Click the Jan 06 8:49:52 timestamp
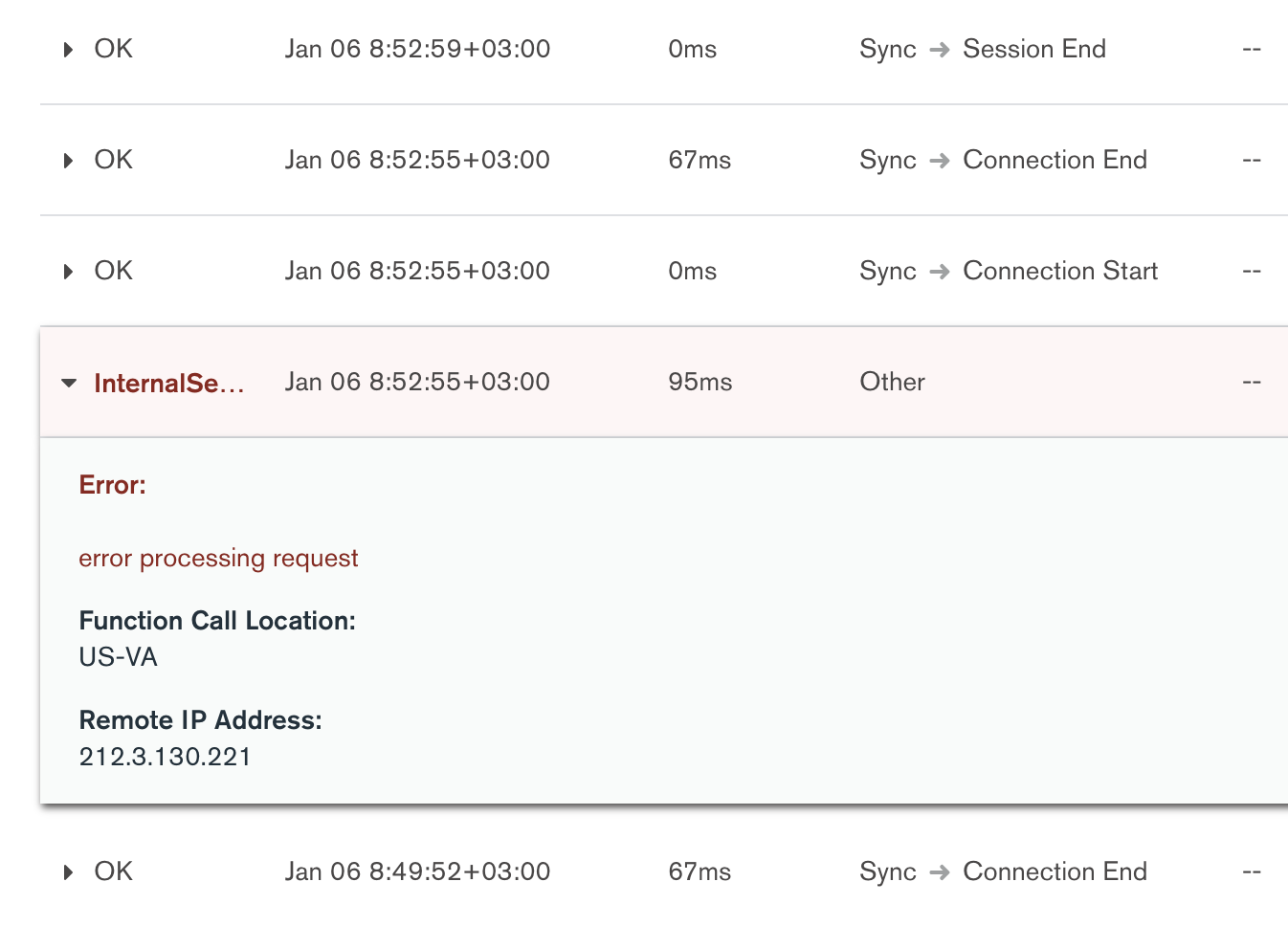This screenshot has width=1288, height=926. pyautogui.click(x=417, y=871)
